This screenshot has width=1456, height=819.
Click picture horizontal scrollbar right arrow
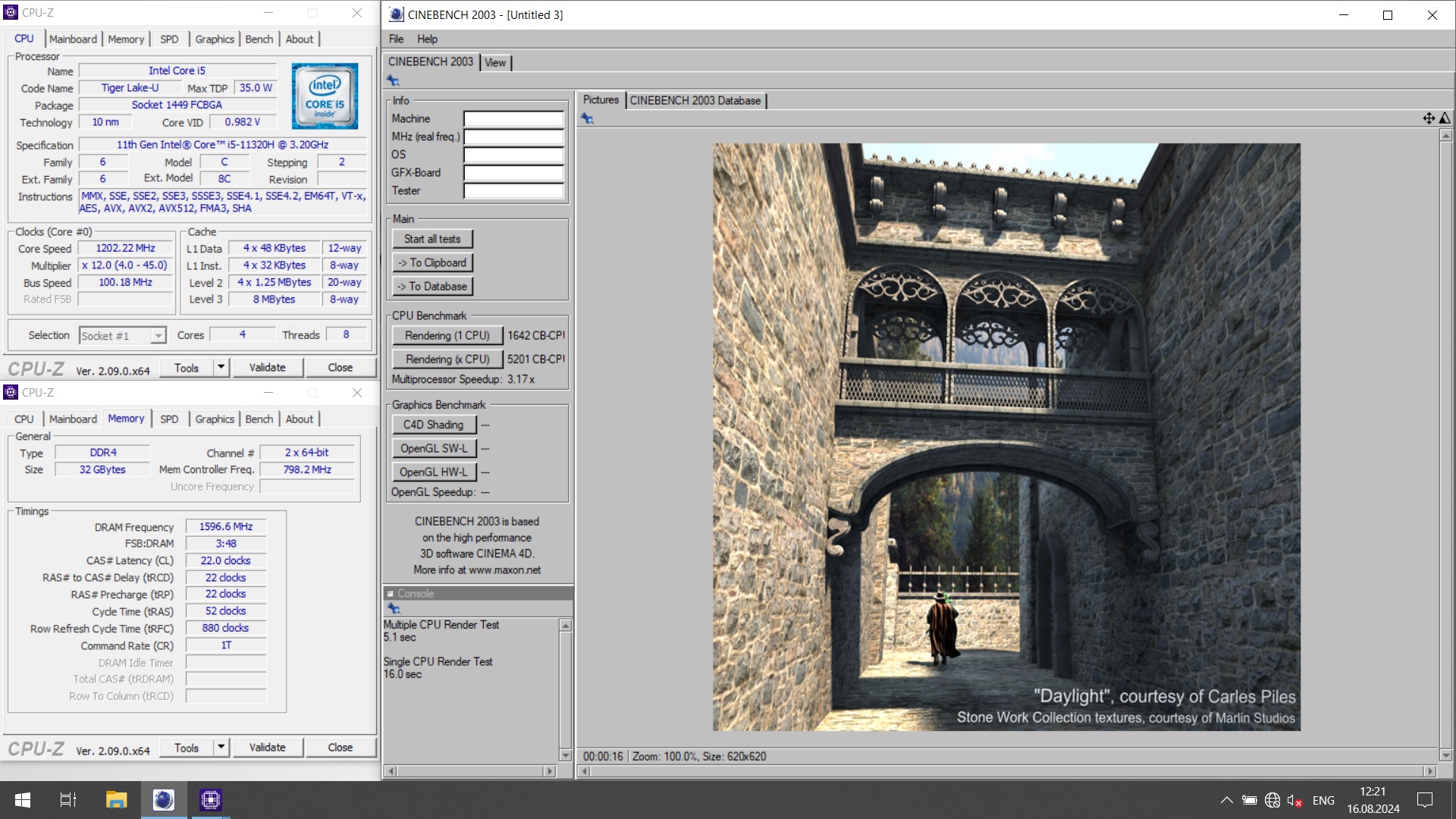pos(1430,771)
